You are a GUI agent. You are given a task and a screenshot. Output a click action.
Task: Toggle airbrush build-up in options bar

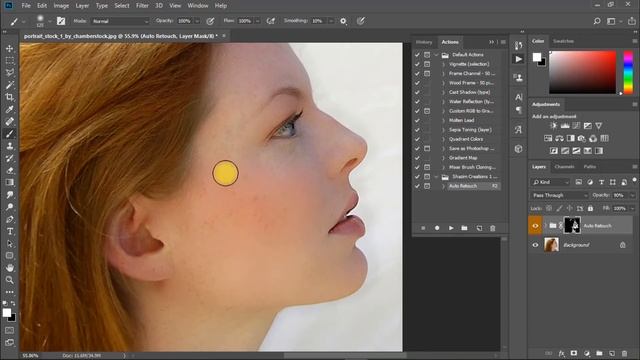[x=271, y=21]
